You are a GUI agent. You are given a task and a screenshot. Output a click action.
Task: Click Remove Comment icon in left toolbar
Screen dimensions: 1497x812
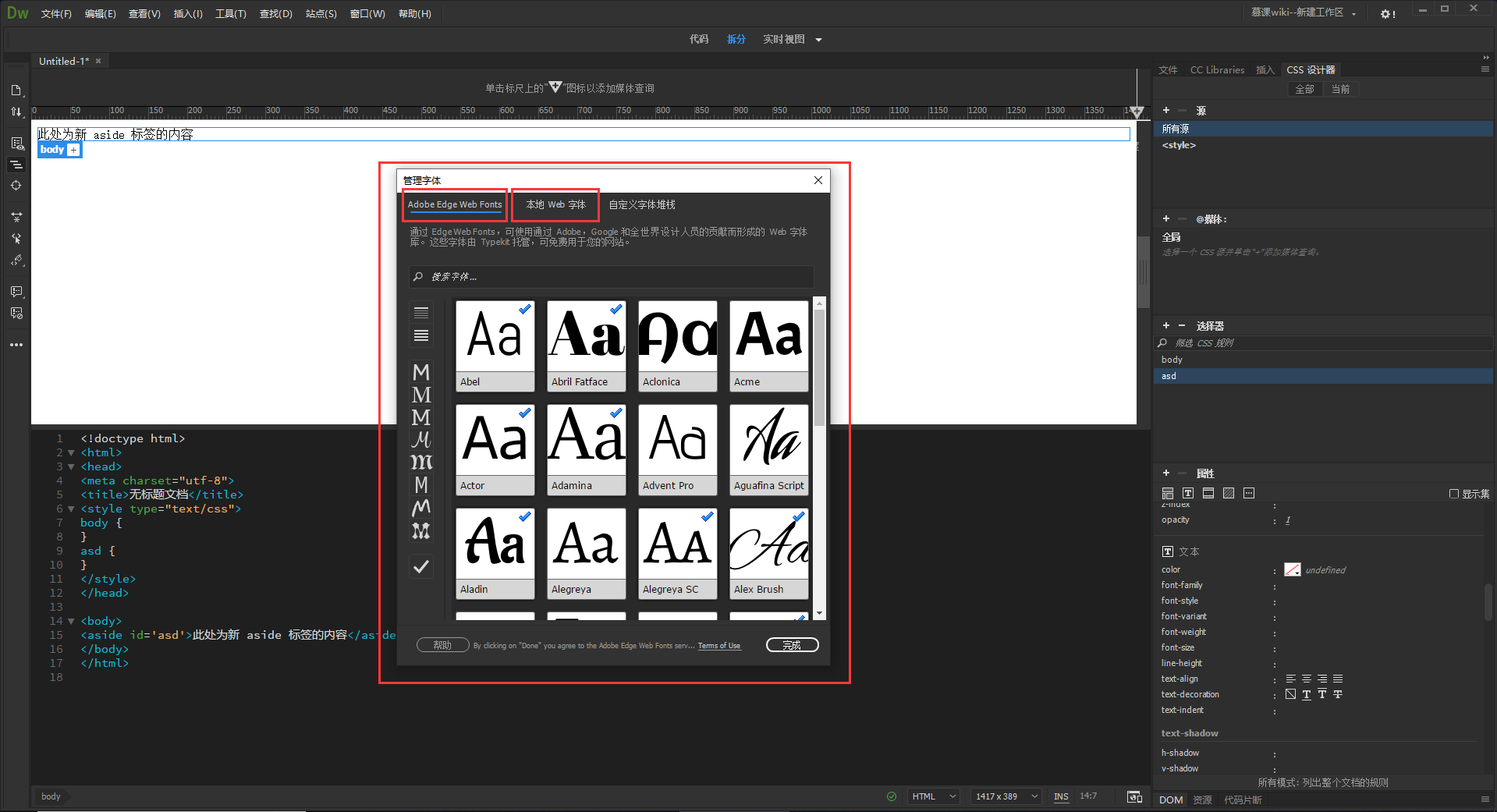pos(16,314)
